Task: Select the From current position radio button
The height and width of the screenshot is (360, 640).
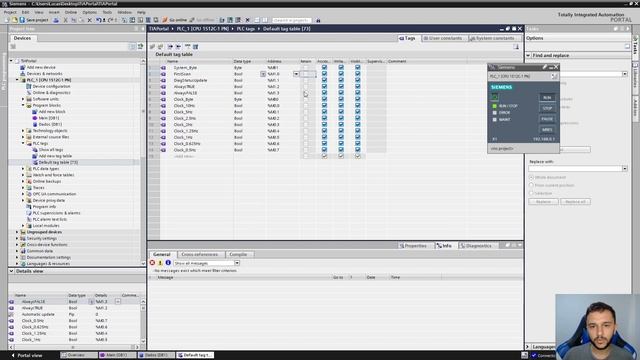Action: (x=531, y=185)
